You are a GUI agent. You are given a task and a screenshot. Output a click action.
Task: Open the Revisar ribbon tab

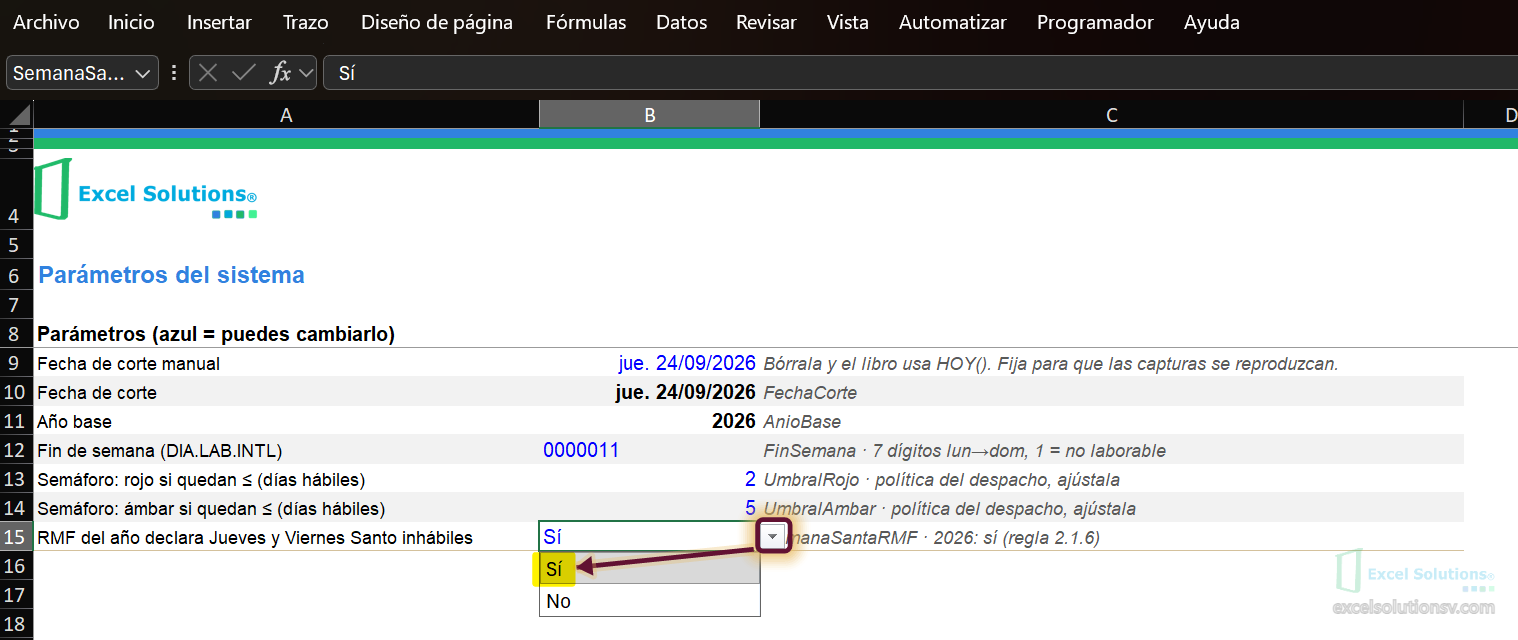[766, 22]
